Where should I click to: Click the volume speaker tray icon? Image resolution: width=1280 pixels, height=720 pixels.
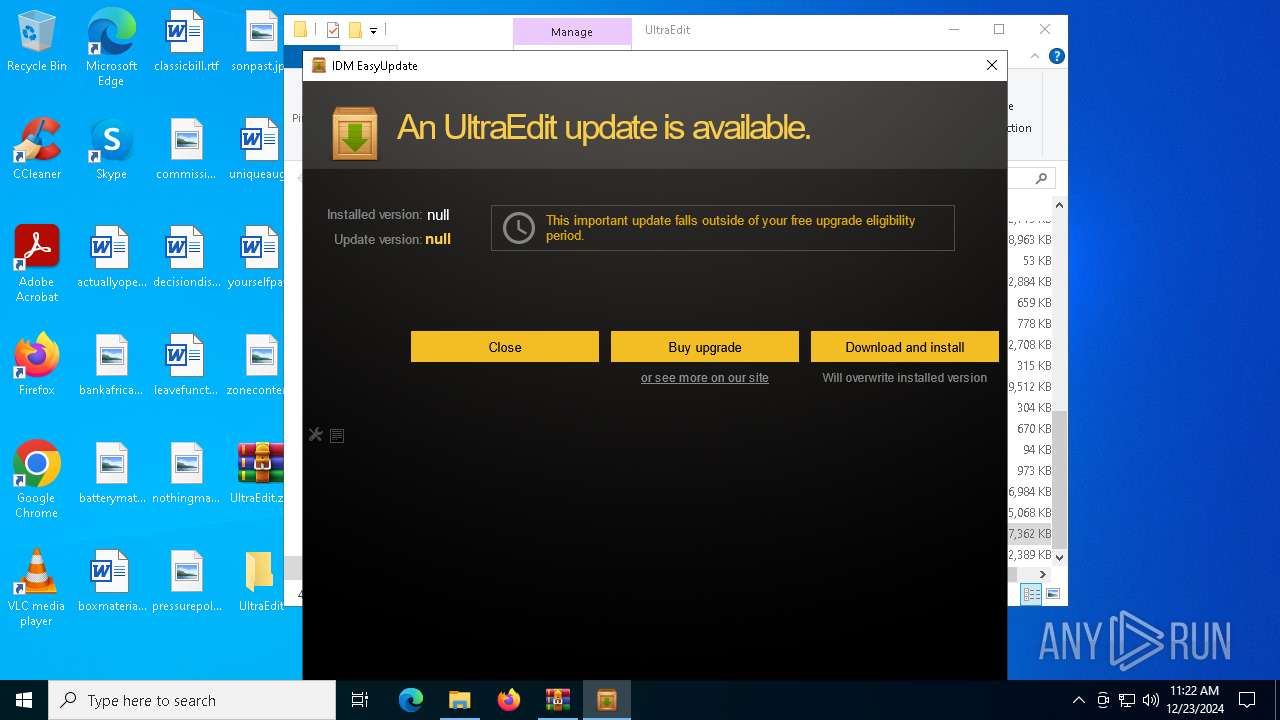[x=1150, y=700]
